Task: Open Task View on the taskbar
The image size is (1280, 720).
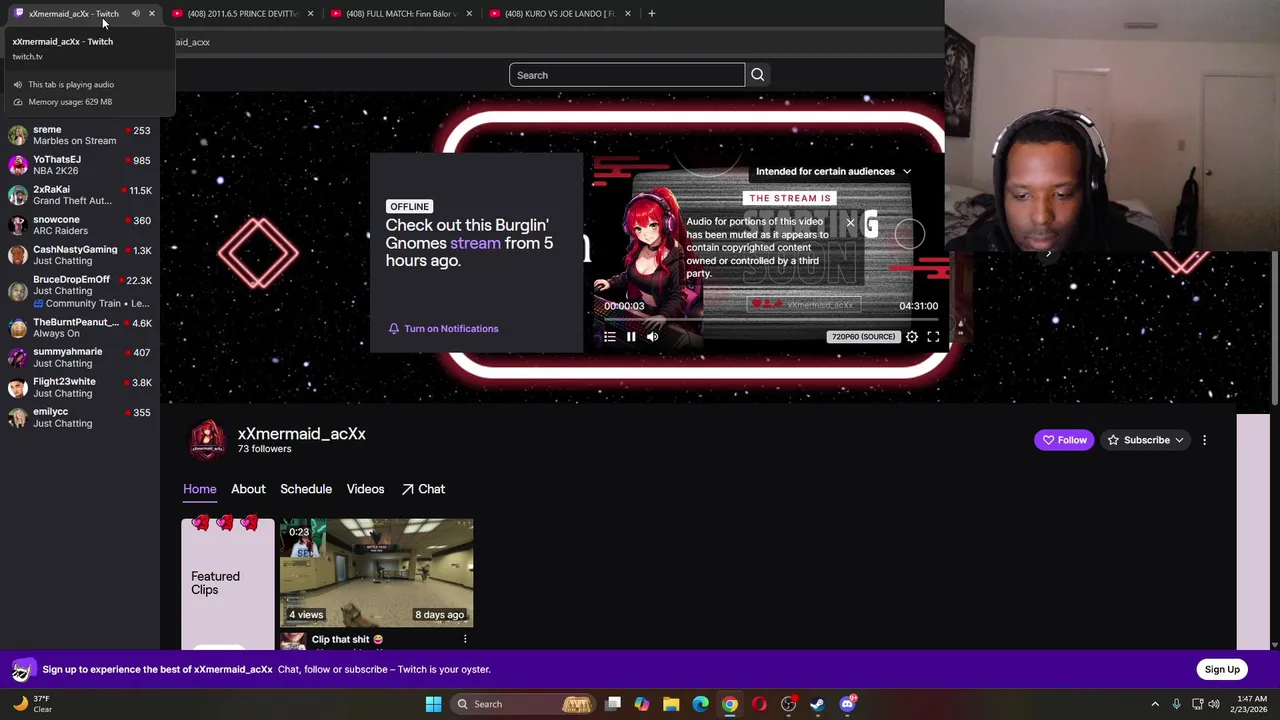Action: 613,704
